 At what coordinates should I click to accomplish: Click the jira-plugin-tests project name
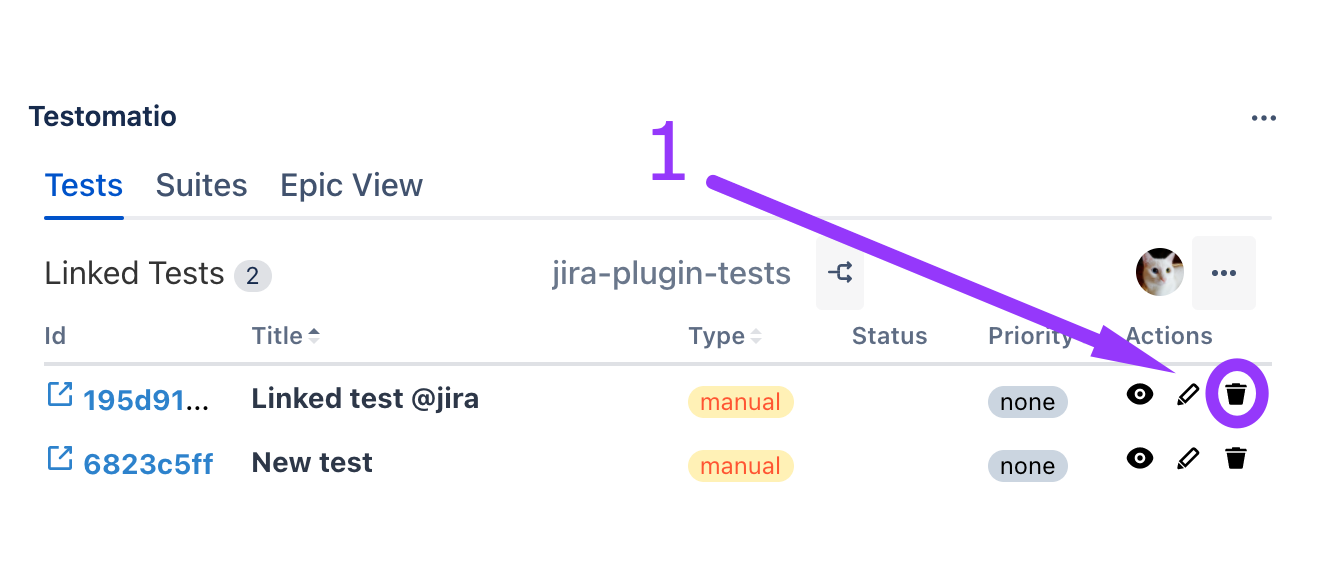pyautogui.click(x=671, y=273)
